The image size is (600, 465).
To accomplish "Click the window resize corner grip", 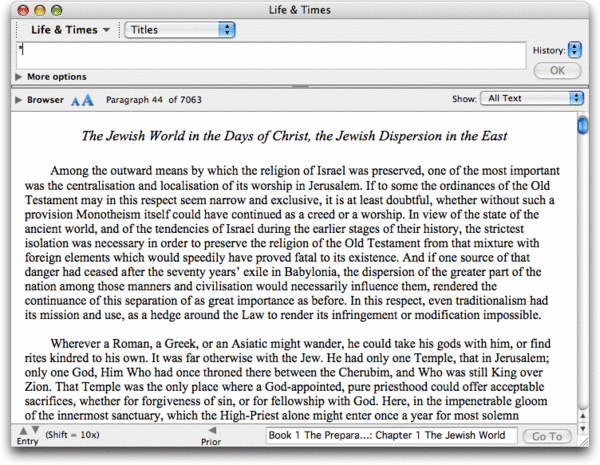I will (584, 441).
